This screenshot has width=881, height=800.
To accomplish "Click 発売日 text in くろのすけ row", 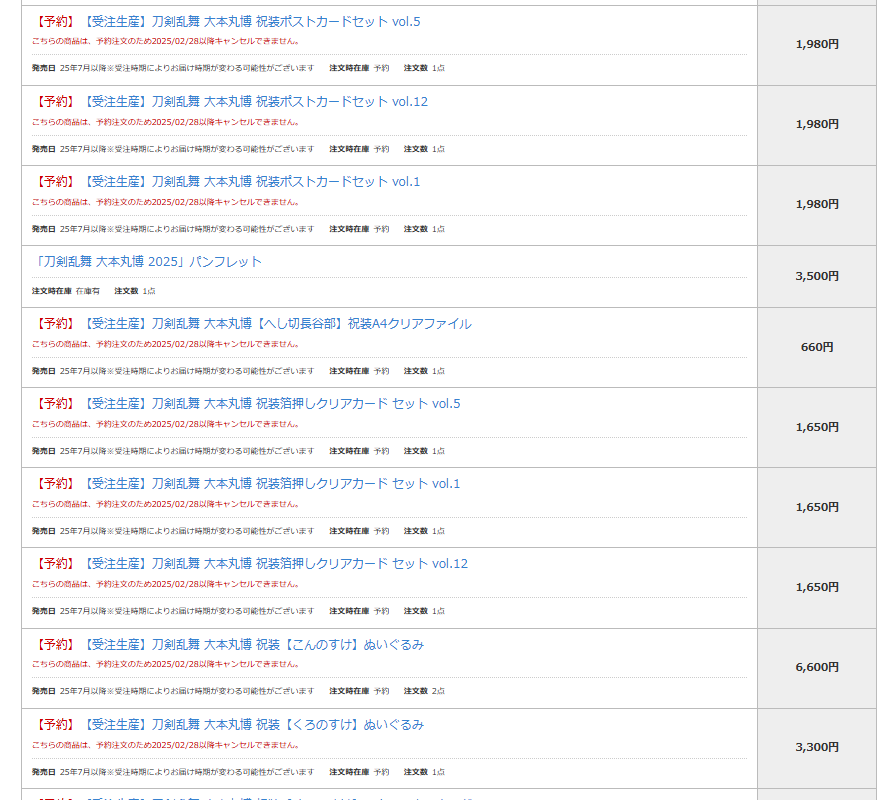I will click(173, 772).
